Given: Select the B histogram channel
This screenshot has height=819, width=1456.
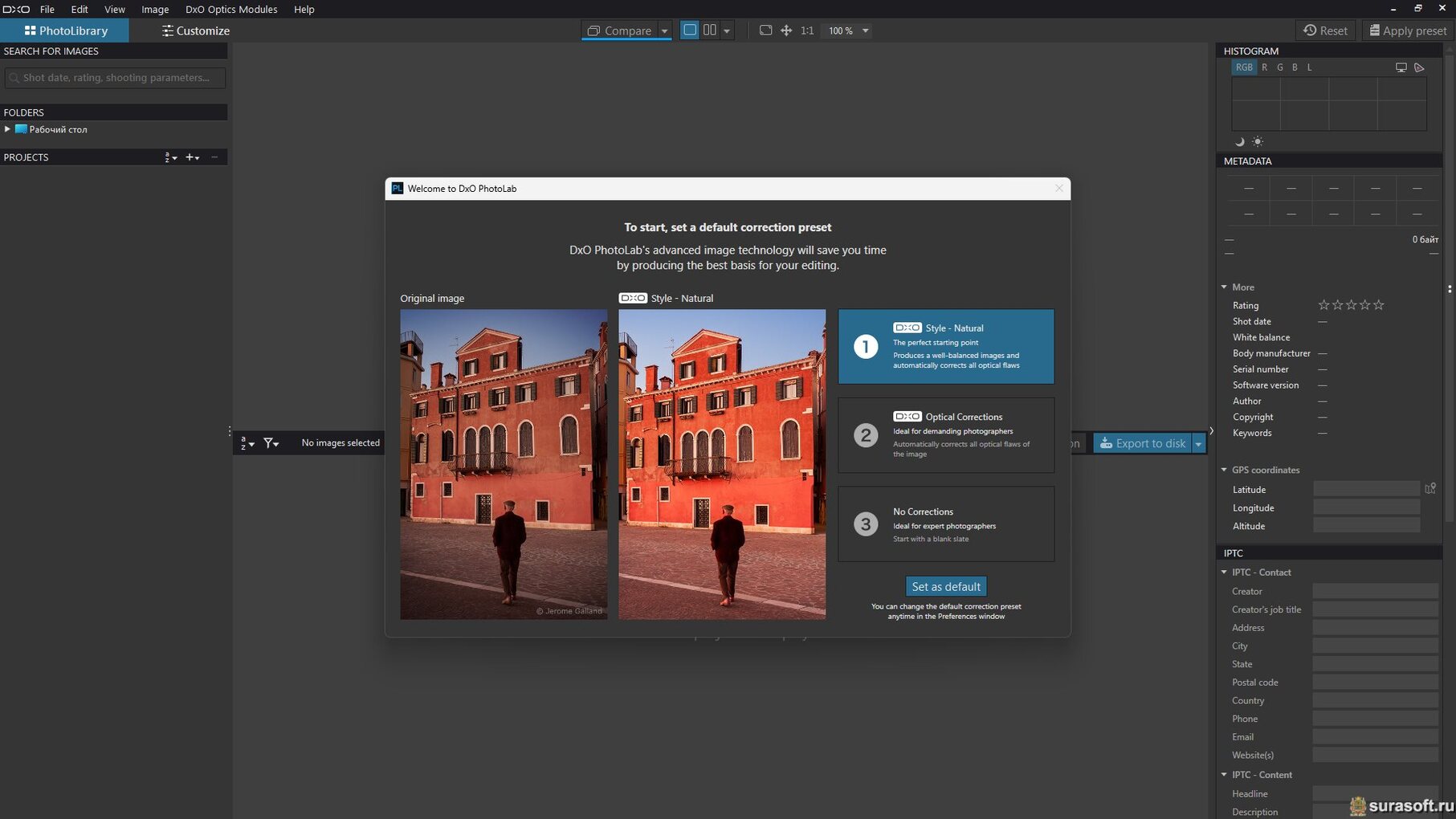Looking at the screenshot, I should pos(1294,67).
